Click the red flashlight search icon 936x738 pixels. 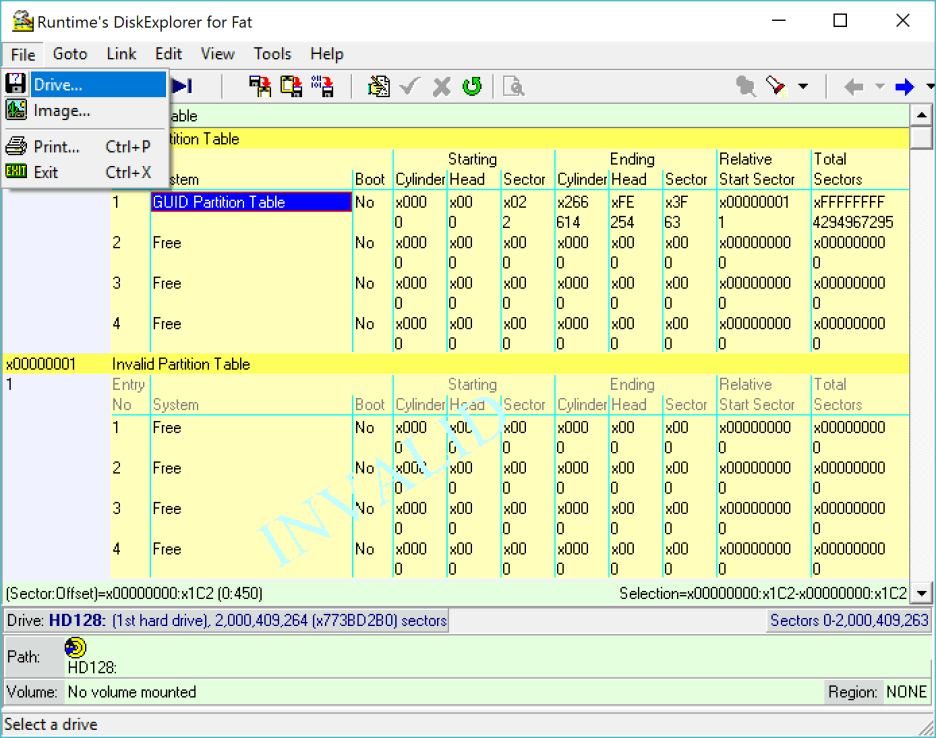776,87
